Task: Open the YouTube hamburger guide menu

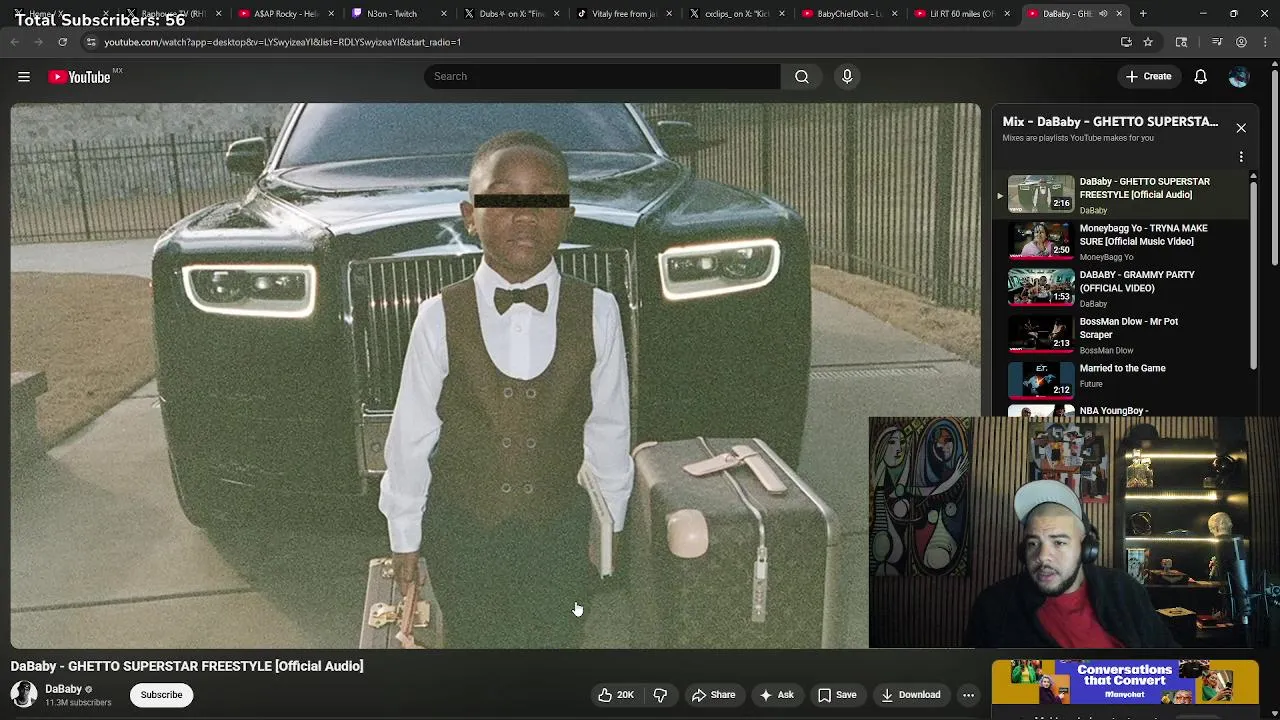Action: (x=24, y=76)
